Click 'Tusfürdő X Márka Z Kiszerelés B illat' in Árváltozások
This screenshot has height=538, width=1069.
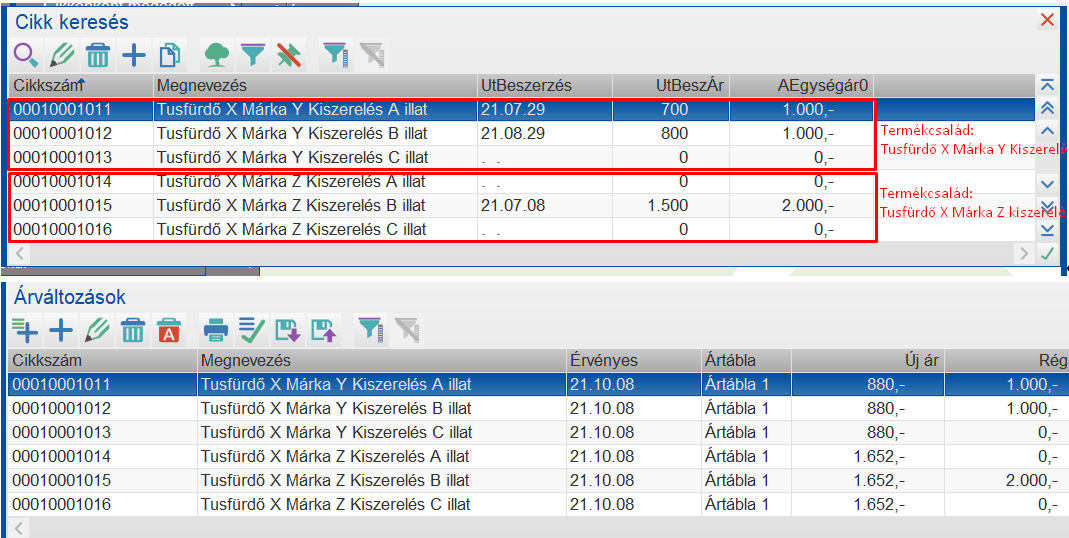[335, 481]
